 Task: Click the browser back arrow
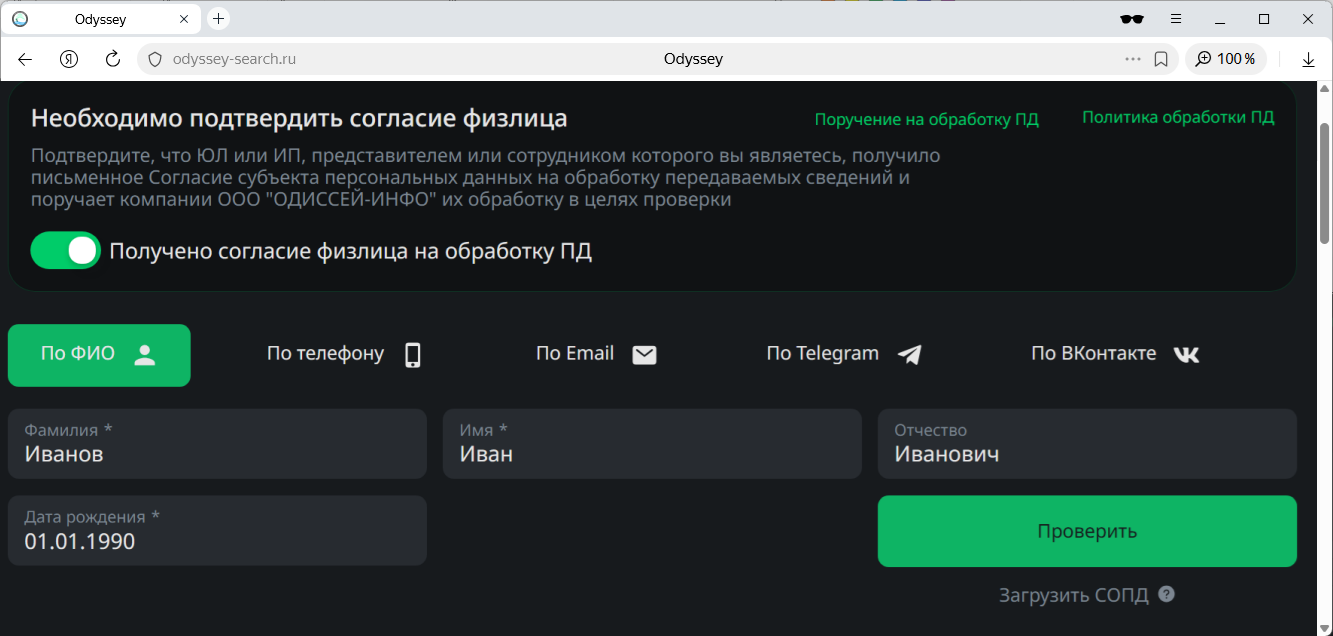24,58
